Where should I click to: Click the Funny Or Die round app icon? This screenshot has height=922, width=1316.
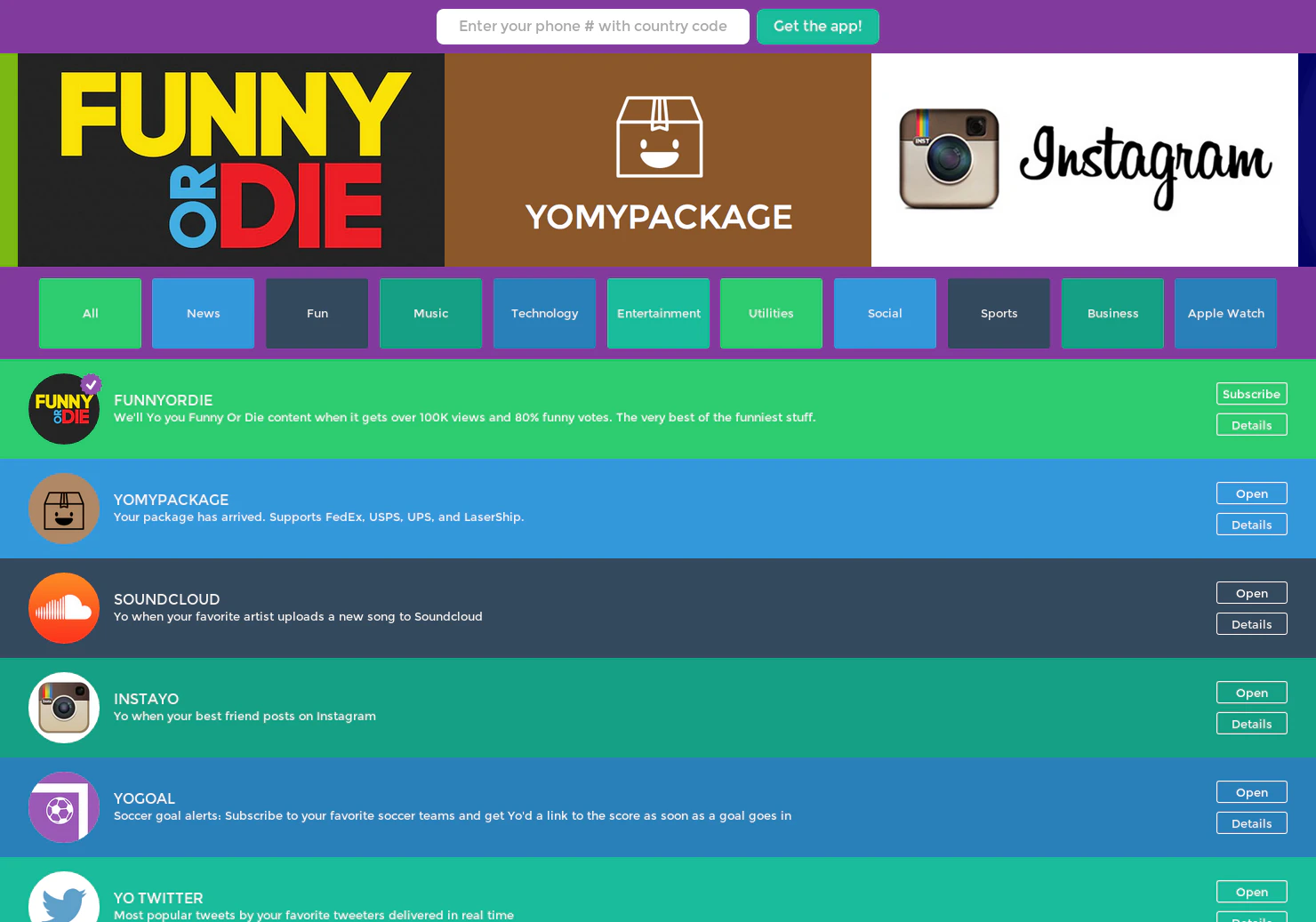64,409
